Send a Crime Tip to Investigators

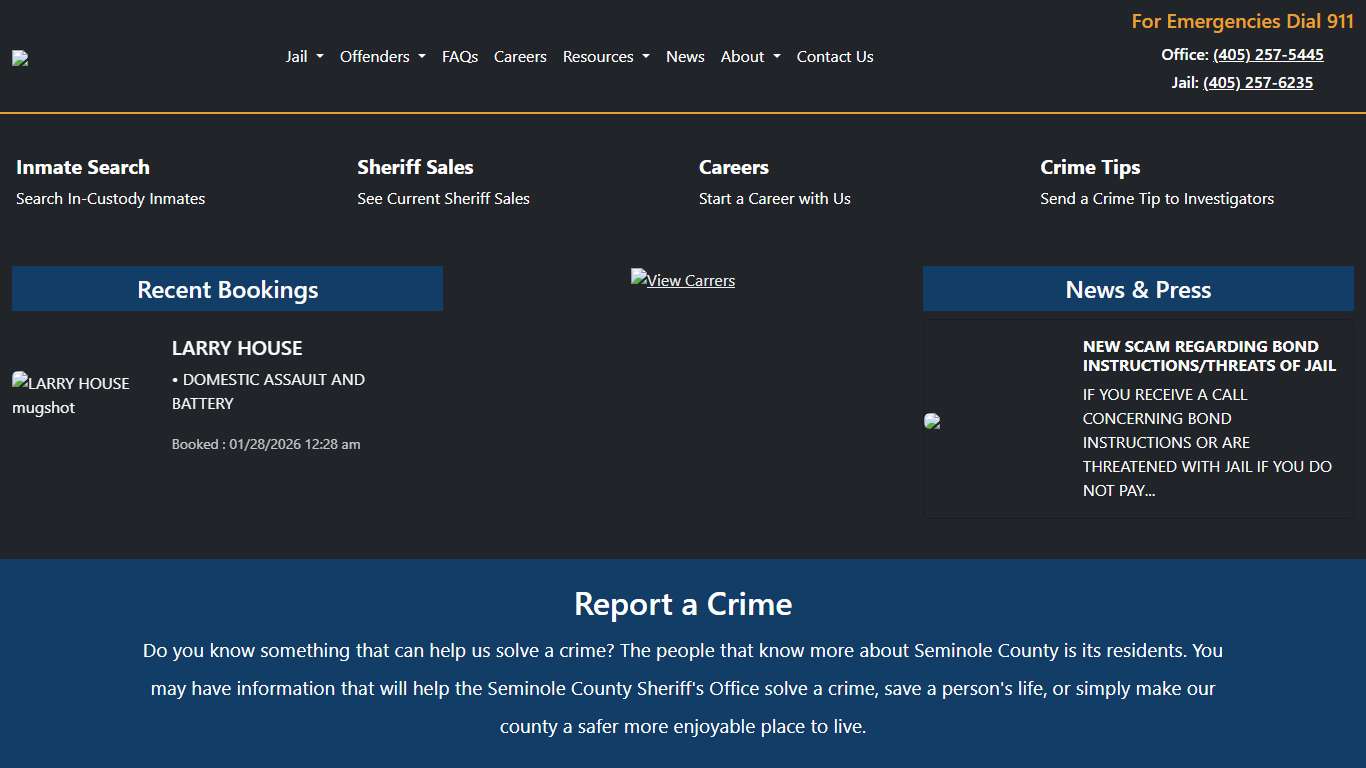1157,198
